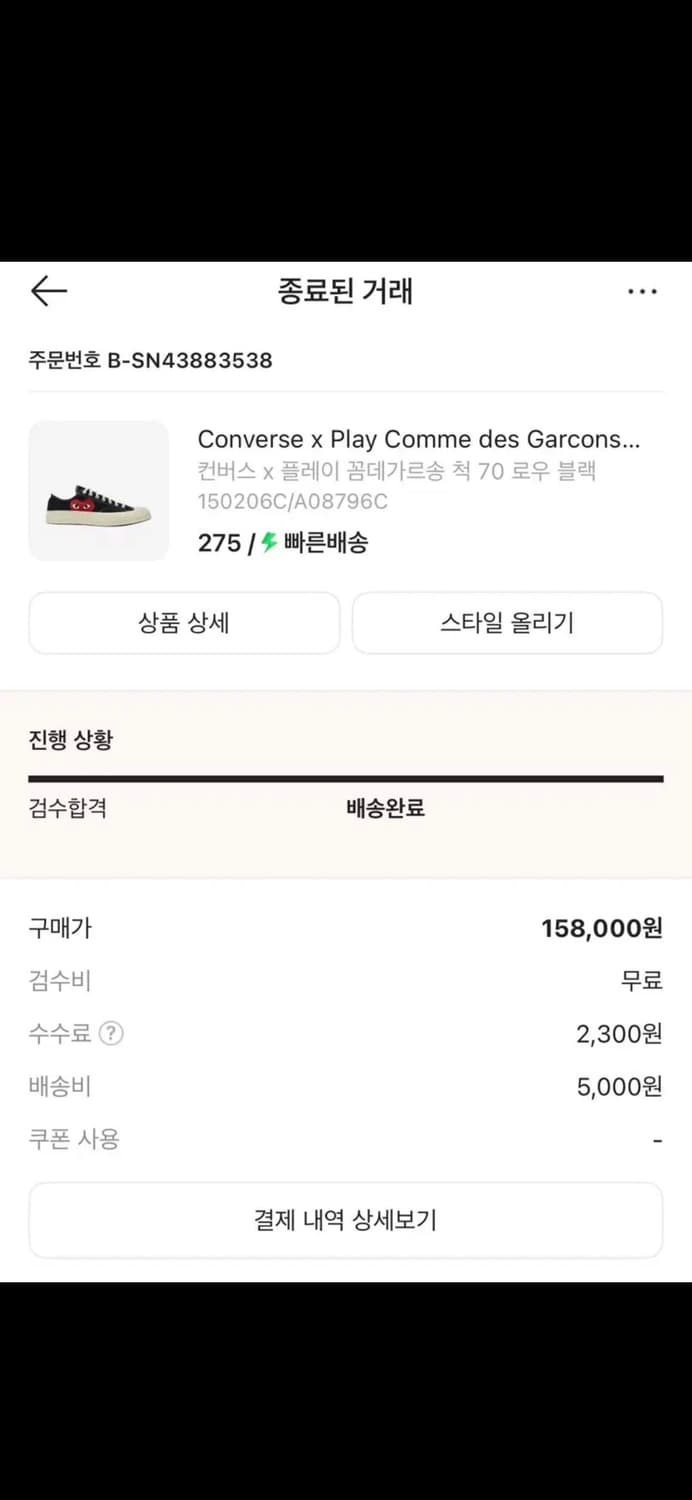Tap the 쿠폰 사용 coupon row

point(73,1139)
